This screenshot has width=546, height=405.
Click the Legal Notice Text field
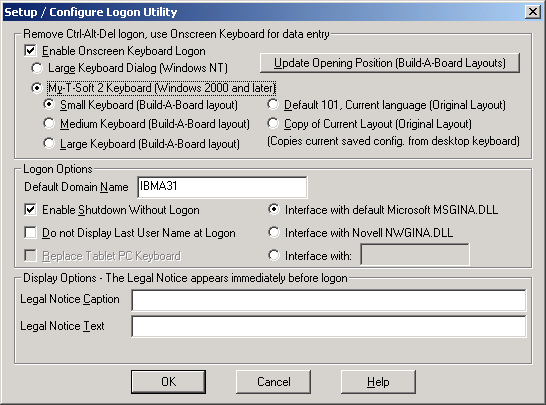[x=329, y=326]
